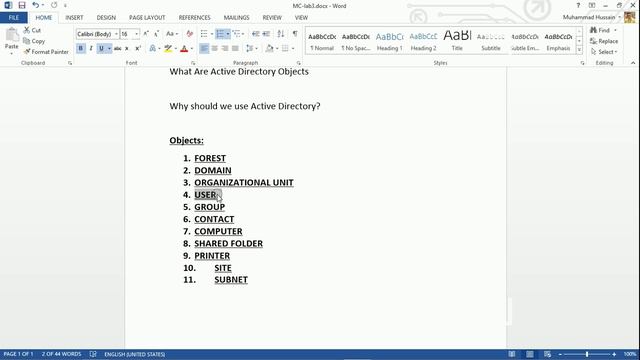Click the Paste clipboard icon
The width and height of the screenshot is (640, 360).
(x=11, y=36)
